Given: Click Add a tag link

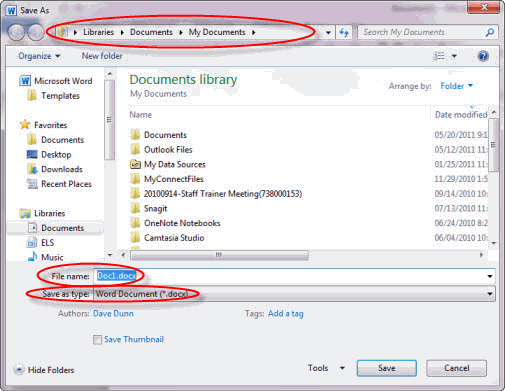Looking at the screenshot, I should coord(286,313).
